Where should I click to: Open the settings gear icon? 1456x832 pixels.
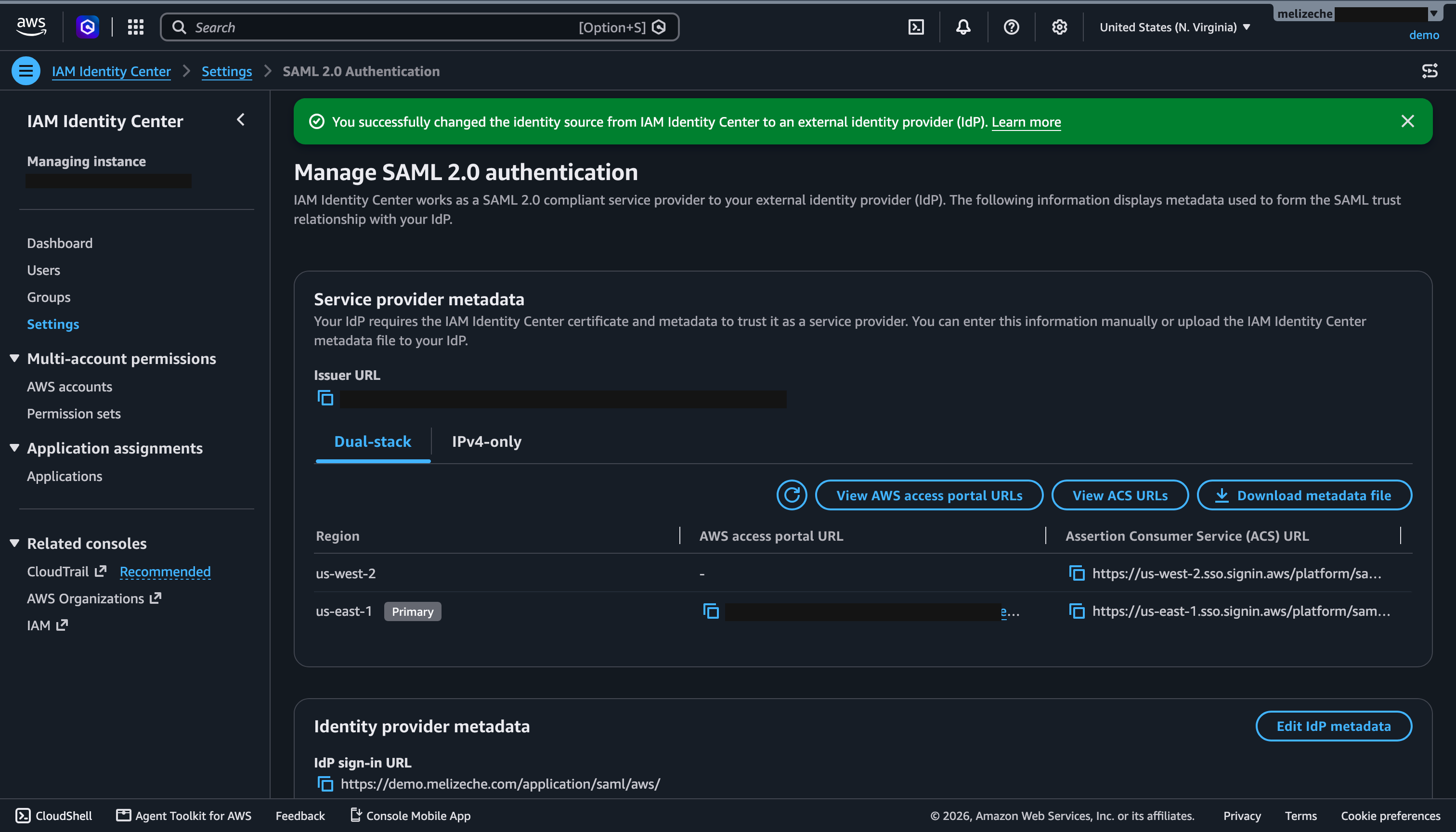point(1059,27)
